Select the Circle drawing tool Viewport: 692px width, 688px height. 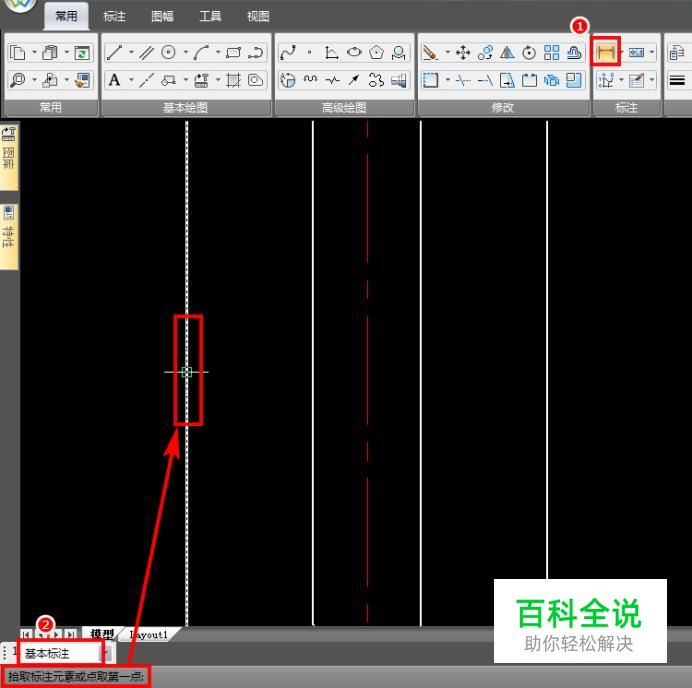tap(169, 53)
